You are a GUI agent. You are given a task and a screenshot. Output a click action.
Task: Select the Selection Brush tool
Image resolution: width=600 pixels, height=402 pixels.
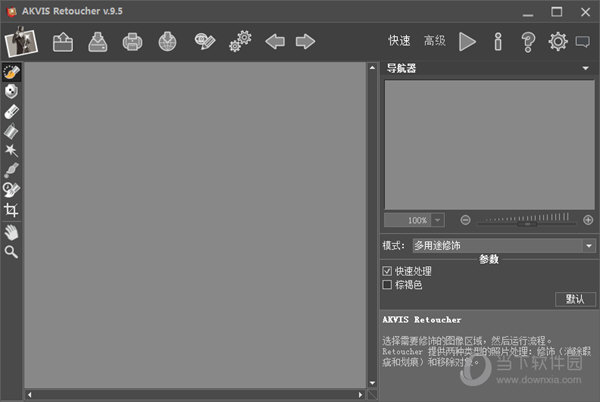point(11,72)
